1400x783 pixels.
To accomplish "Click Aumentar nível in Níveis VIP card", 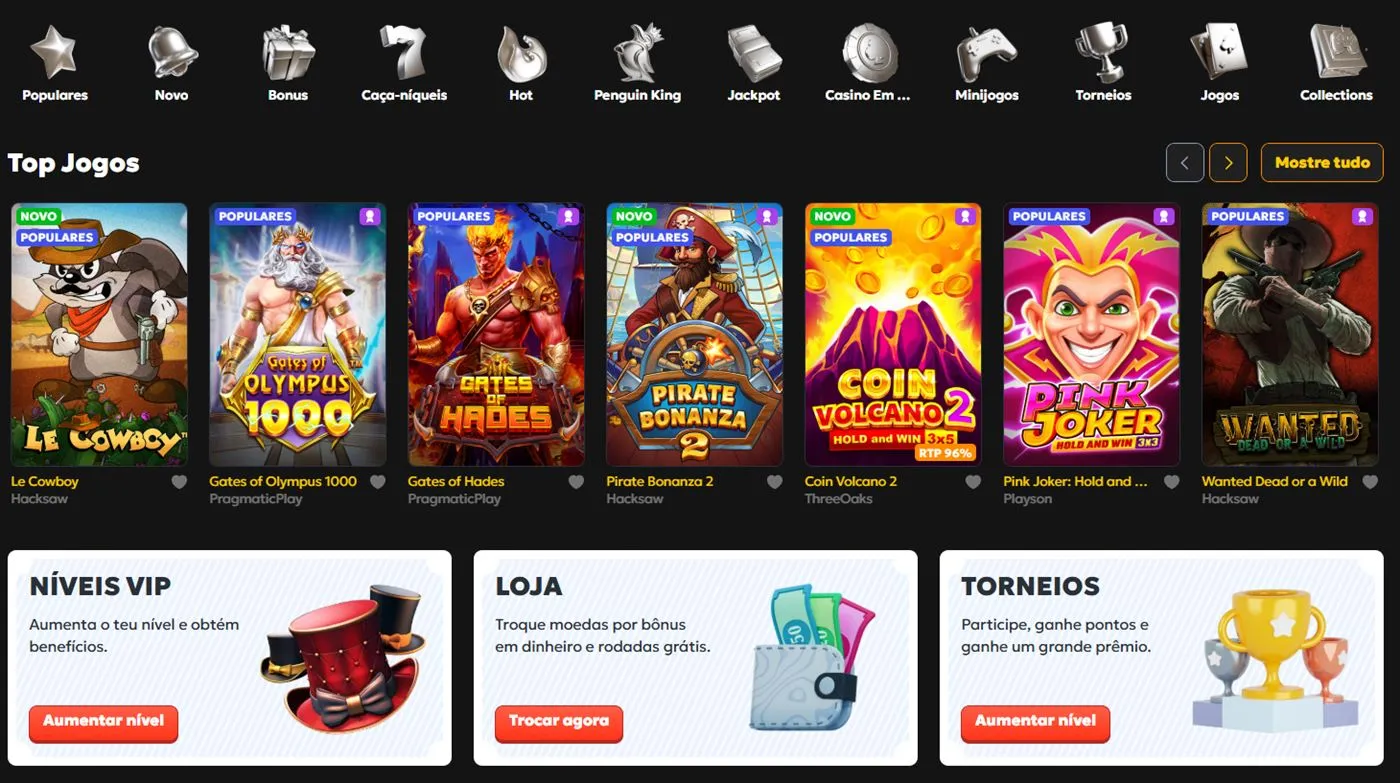I will [103, 722].
